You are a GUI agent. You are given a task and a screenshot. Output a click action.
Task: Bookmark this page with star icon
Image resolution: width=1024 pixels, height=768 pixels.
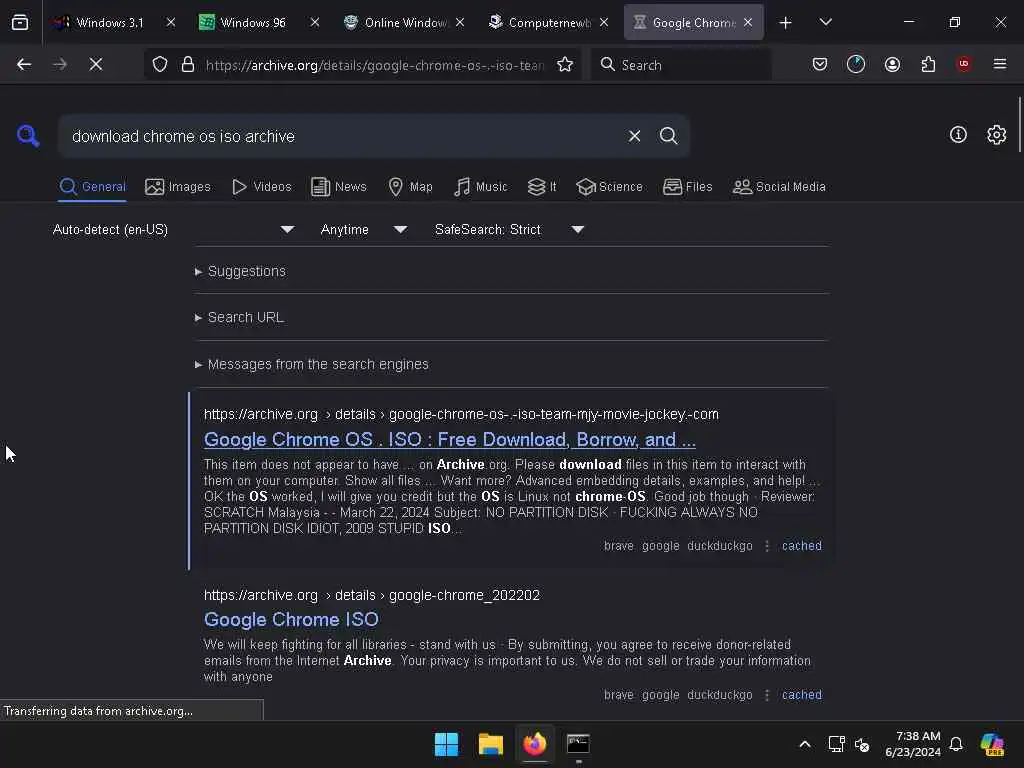click(565, 64)
